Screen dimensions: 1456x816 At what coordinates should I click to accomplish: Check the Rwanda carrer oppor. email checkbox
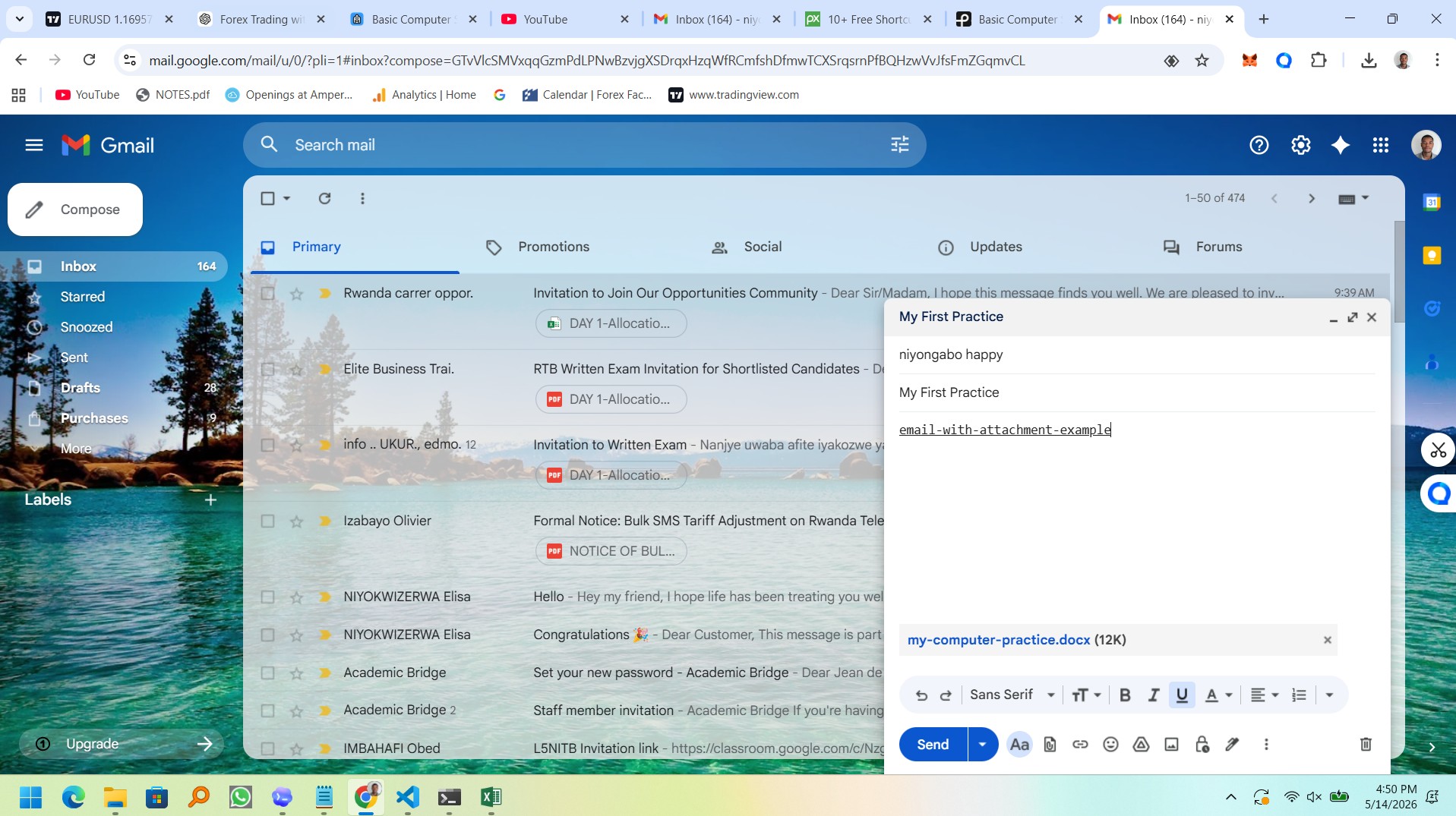[267, 293]
